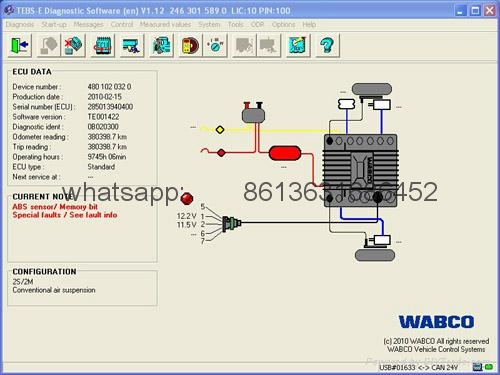Screen dimensions: 500x375
Task: Open the System menu
Action: click(209, 25)
